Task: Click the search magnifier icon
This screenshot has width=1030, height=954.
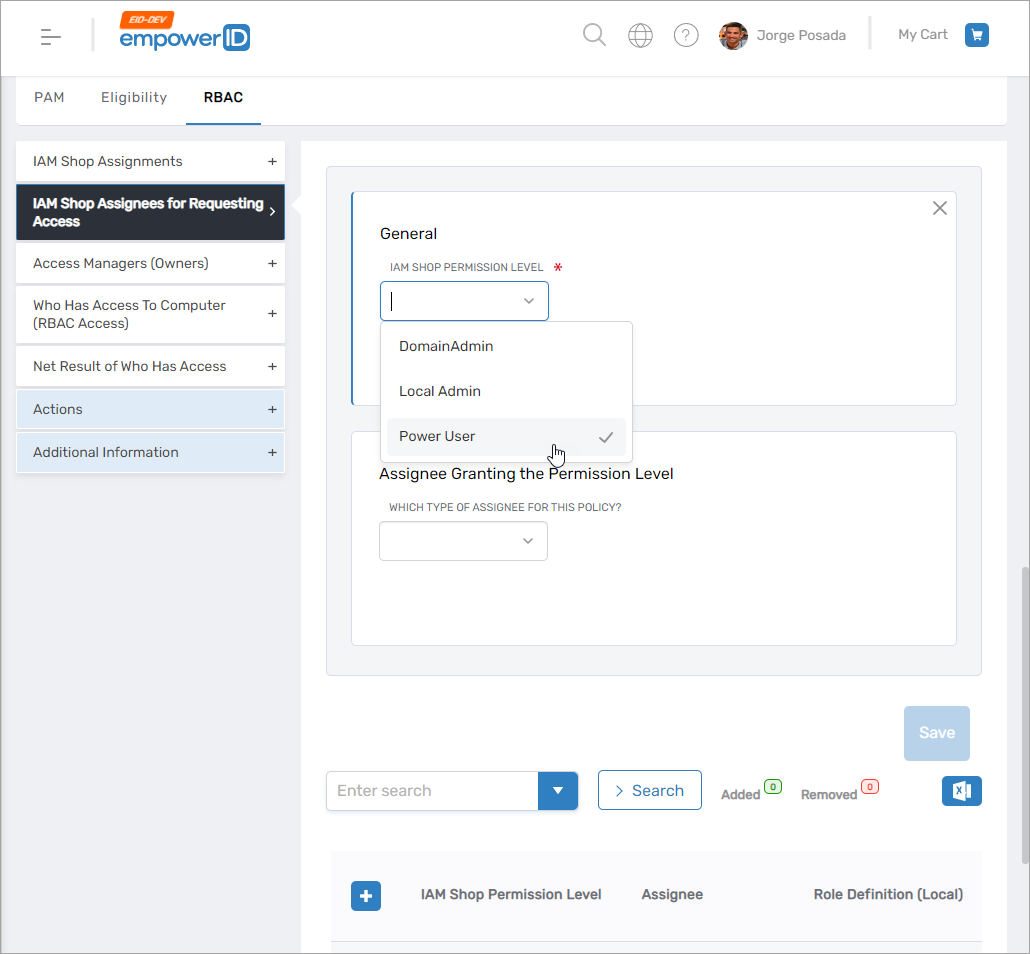Action: [x=594, y=34]
